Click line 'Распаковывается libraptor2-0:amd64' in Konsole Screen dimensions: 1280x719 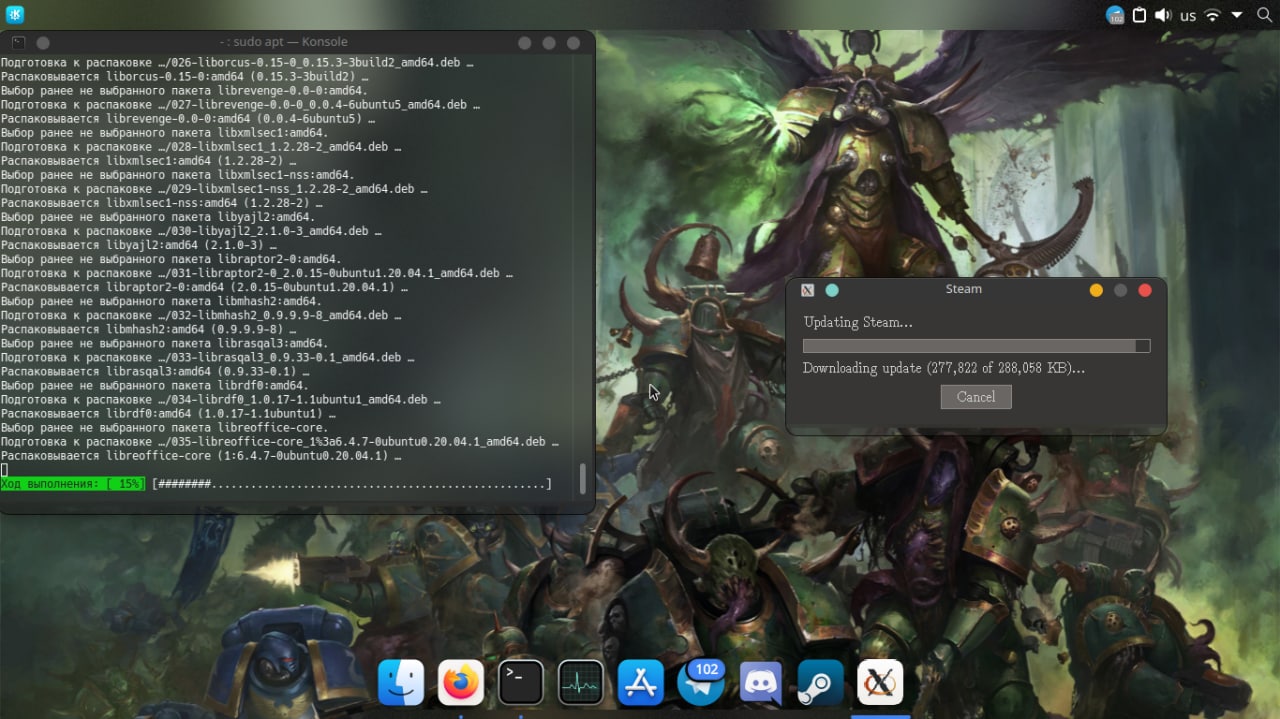pyautogui.click(x=211, y=288)
